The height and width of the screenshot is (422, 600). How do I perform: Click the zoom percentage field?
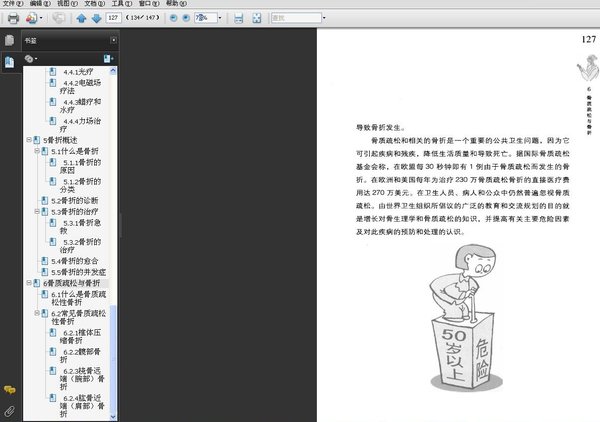(205, 18)
